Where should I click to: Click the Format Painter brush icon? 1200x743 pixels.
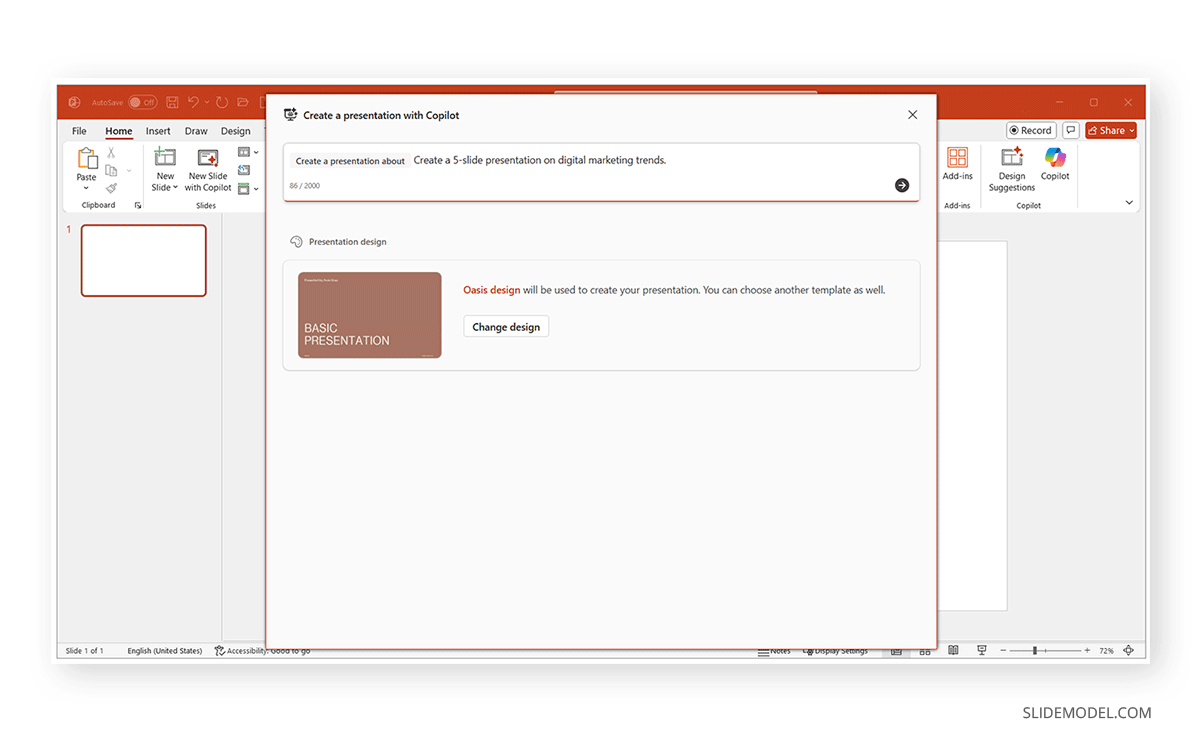(111, 188)
